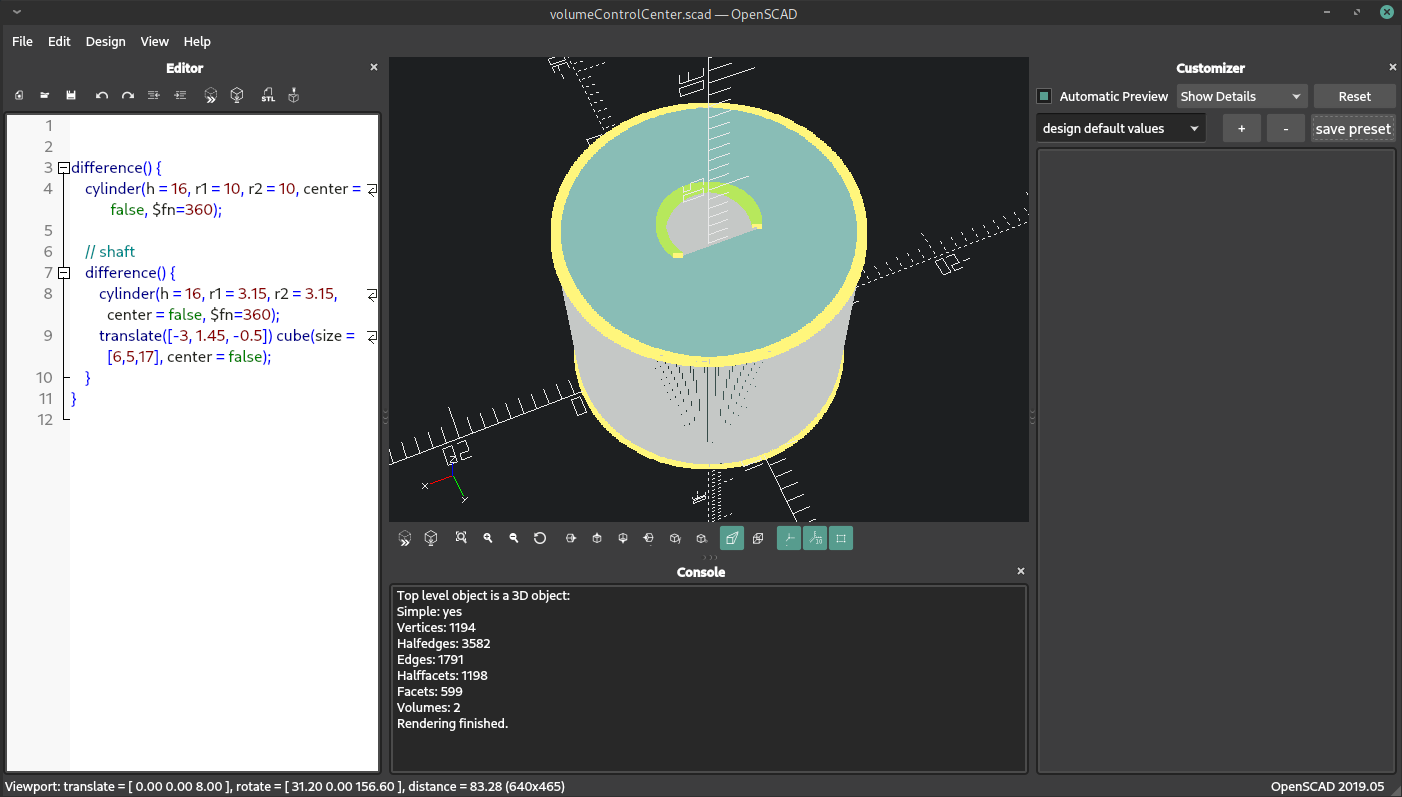Open a file with the folder icon

click(45, 96)
